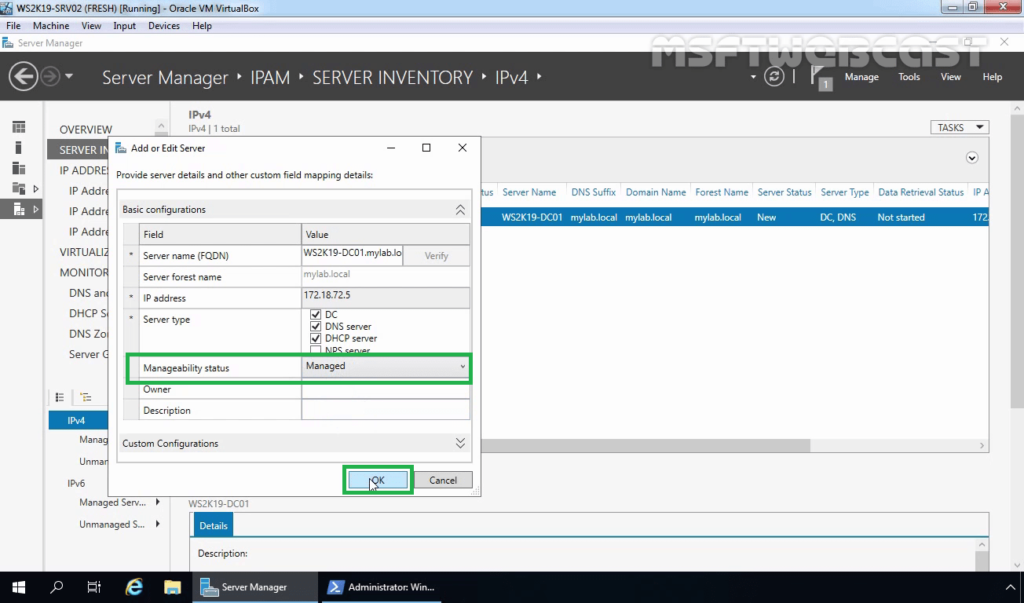Screen dimensions: 1024x603
Task: Refresh Server Manager with the refresh icon
Action: 774,76
